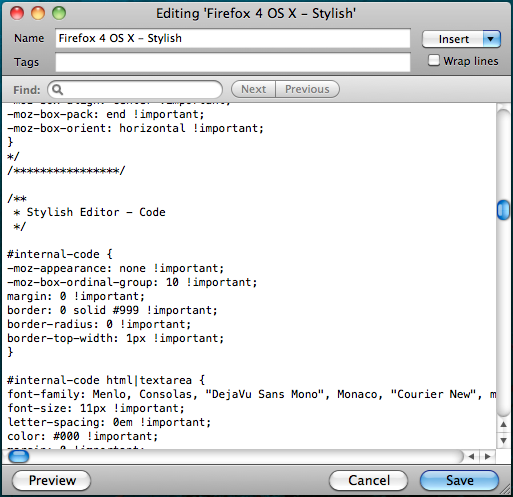The image size is (513, 497).
Task: Save the style with Save button
Action: [460, 480]
